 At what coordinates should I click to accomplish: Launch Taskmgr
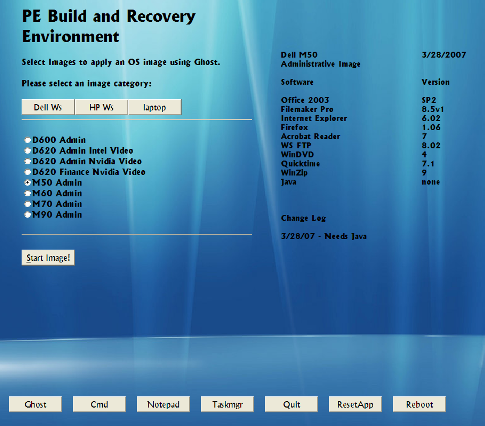pyautogui.click(x=227, y=404)
